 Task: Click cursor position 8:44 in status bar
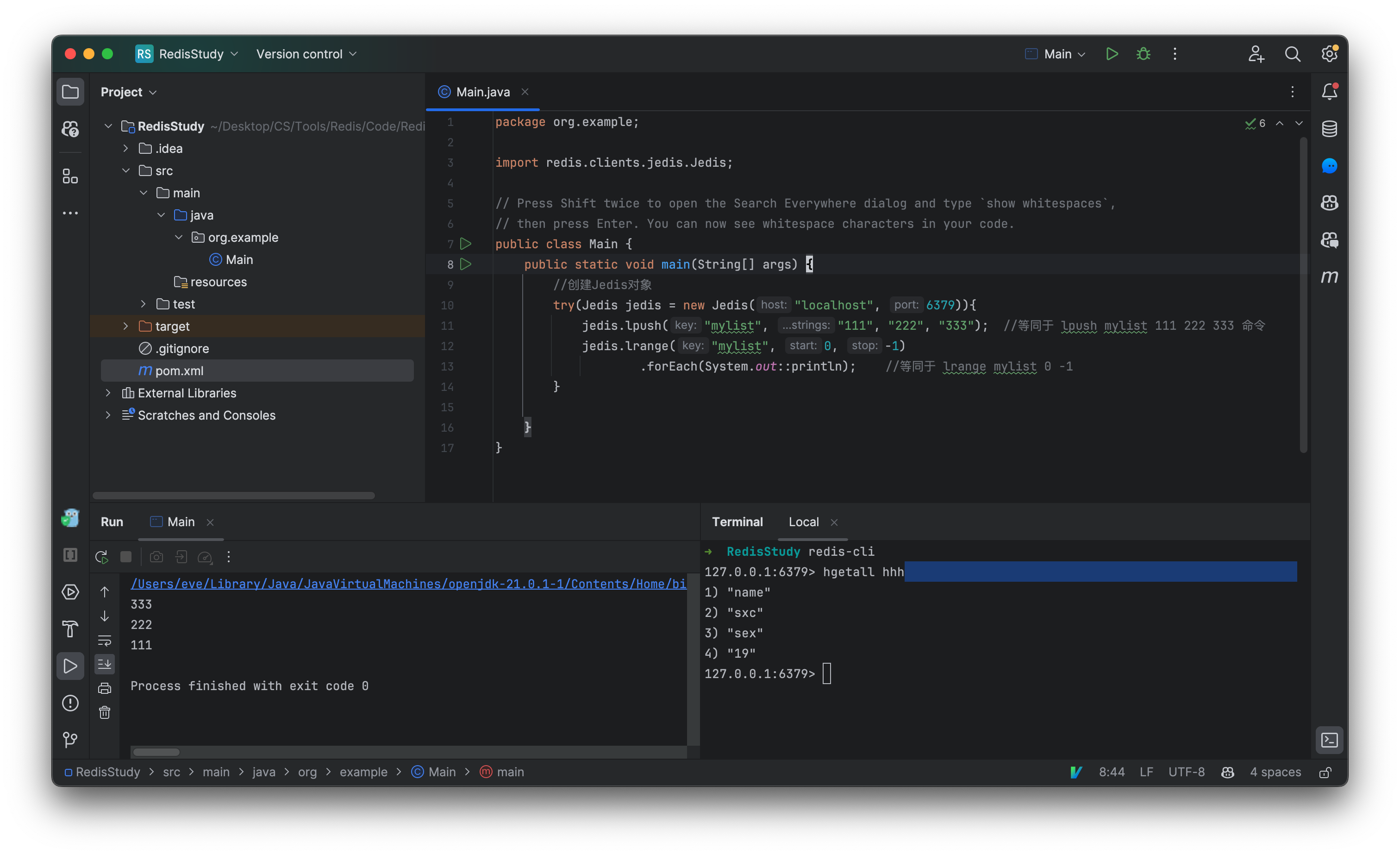[x=1112, y=772]
